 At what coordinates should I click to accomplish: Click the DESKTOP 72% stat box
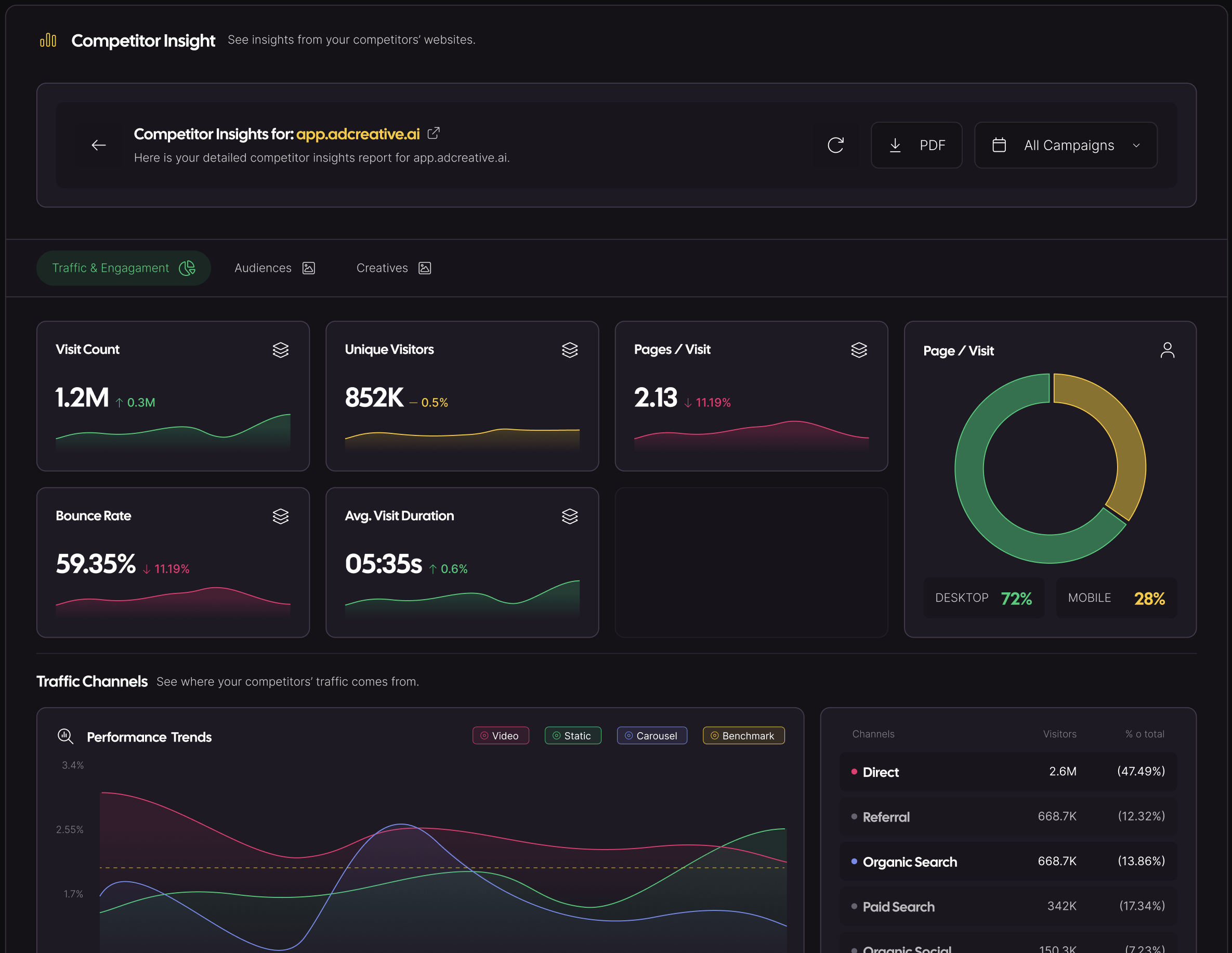point(983,598)
